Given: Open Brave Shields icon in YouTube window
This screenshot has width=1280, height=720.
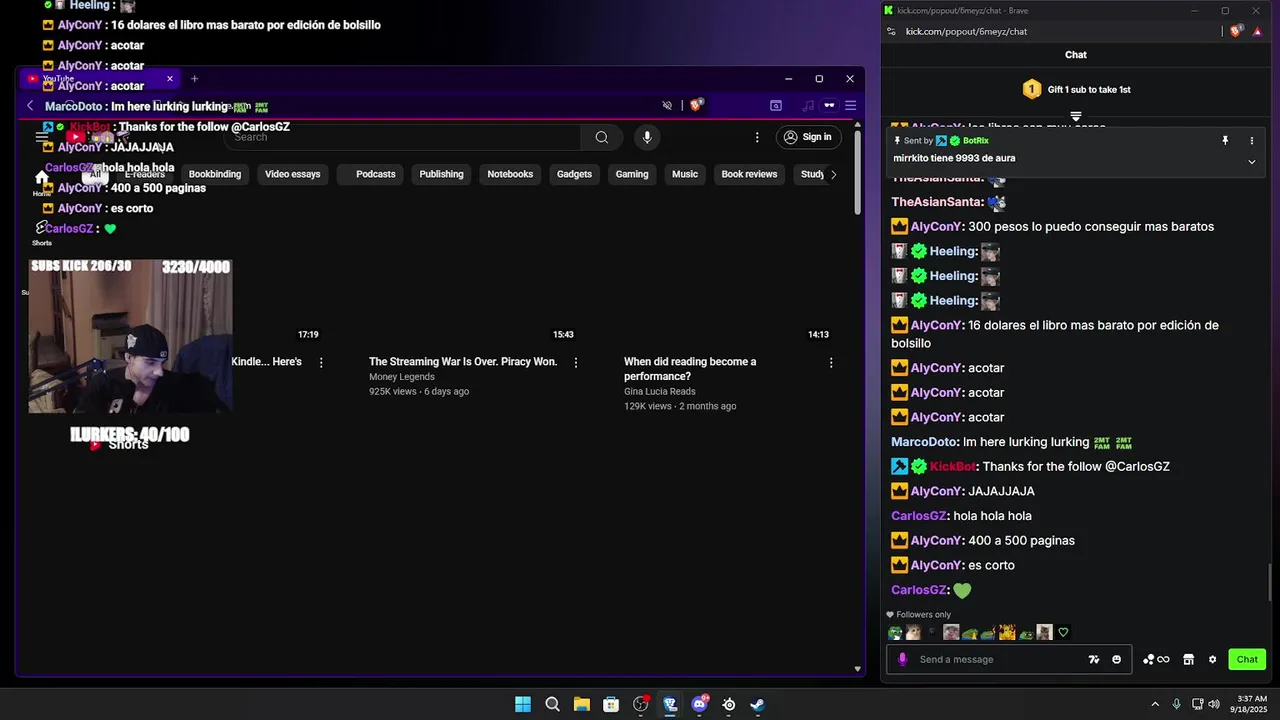Looking at the screenshot, I should pyautogui.click(x=697, y=105).
